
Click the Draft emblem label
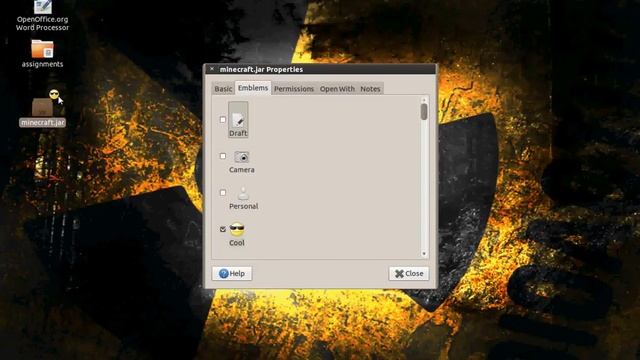(x=238, y=133)
